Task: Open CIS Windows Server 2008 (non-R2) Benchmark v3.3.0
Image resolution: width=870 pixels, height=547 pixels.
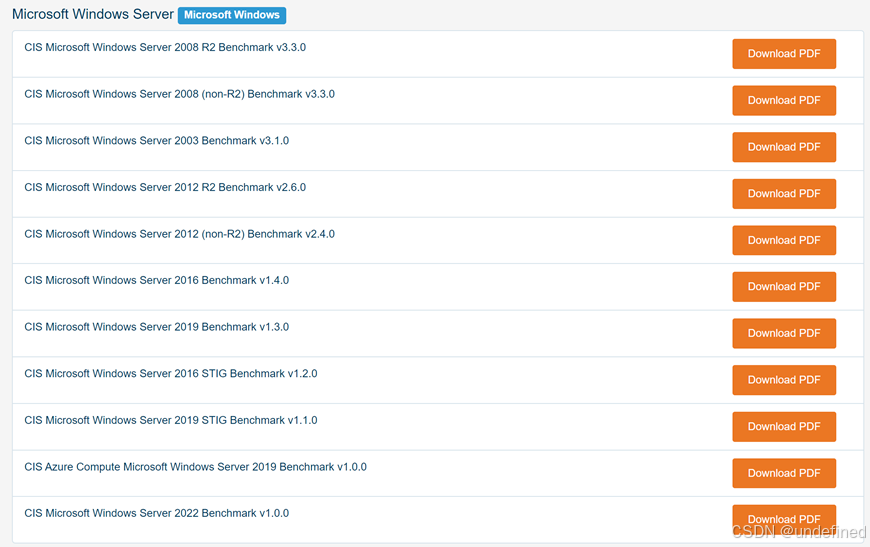Action: pyautogui.click(x=179, y=94)
